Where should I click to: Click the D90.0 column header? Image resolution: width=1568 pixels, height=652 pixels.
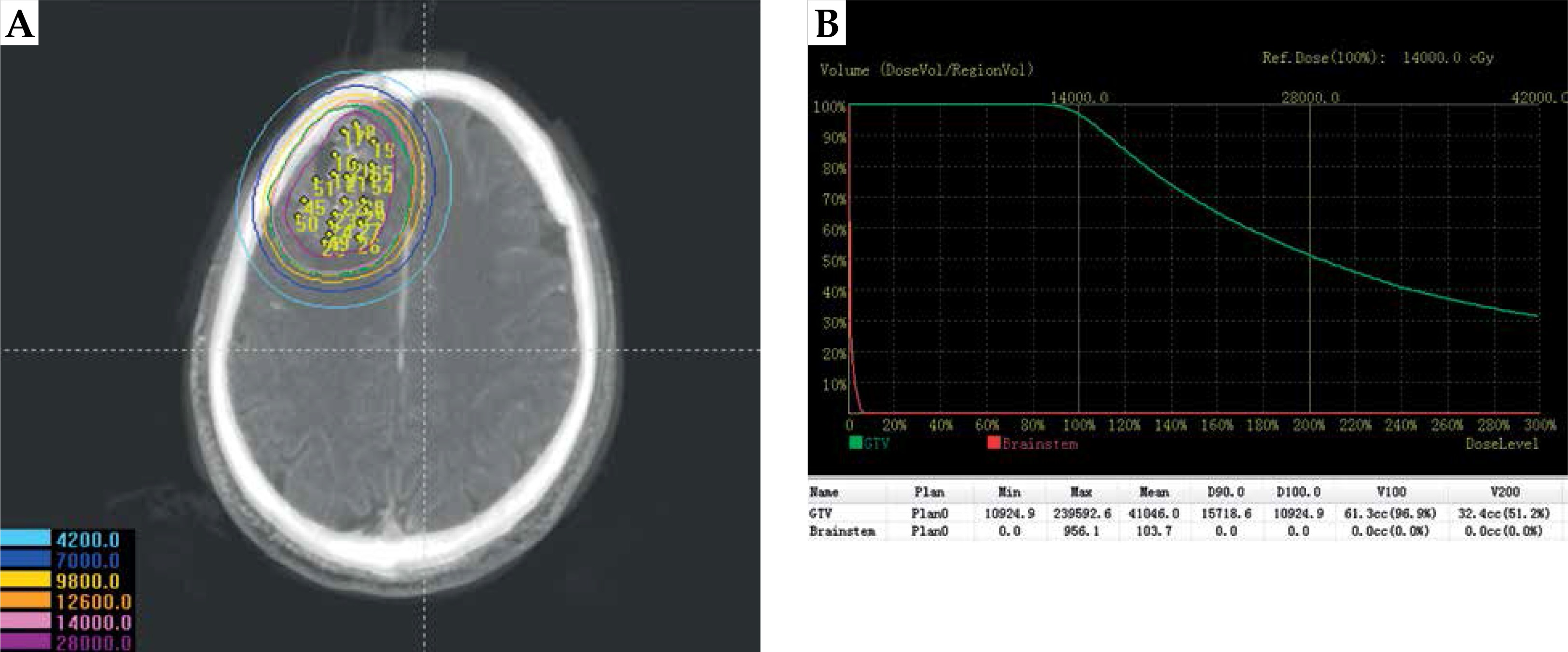tap(1225, 492)
